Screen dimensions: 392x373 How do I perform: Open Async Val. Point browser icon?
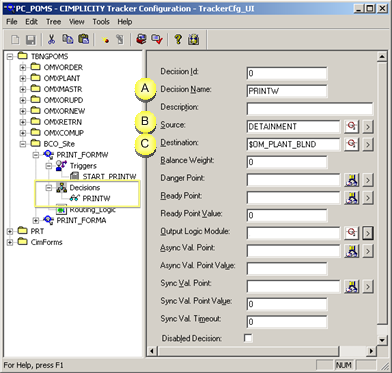click(351, 251)
